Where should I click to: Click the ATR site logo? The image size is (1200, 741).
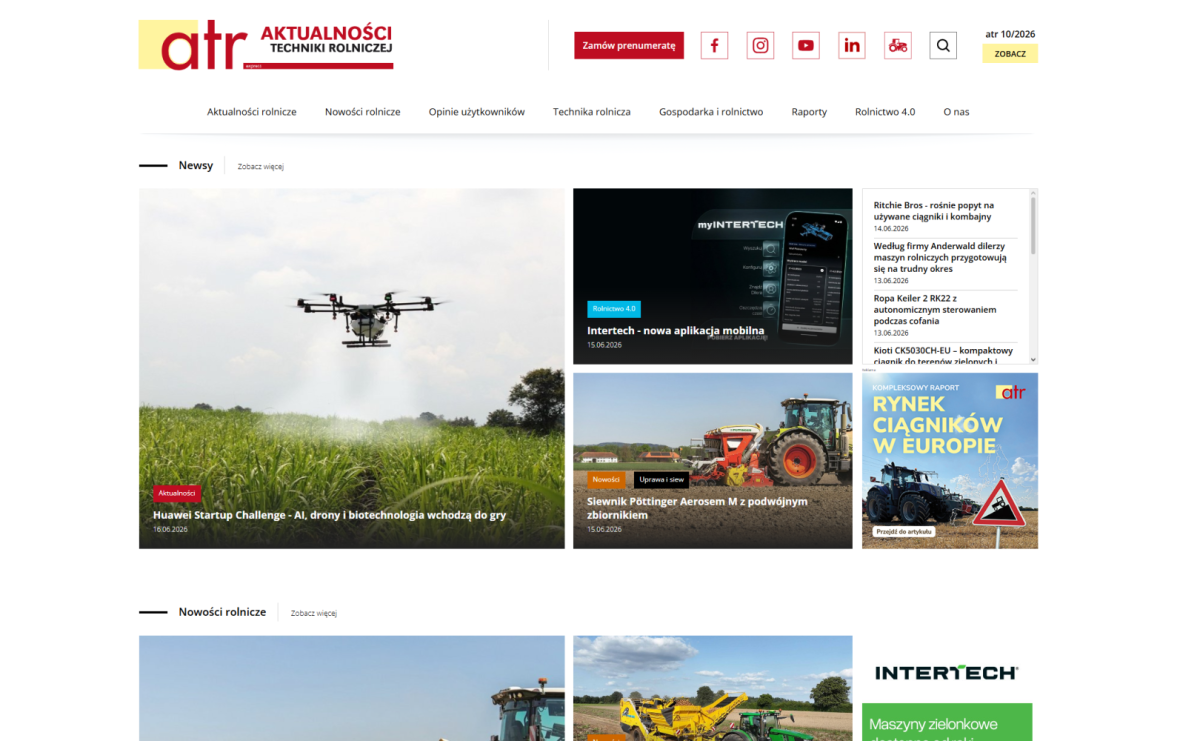click(266, 46)
